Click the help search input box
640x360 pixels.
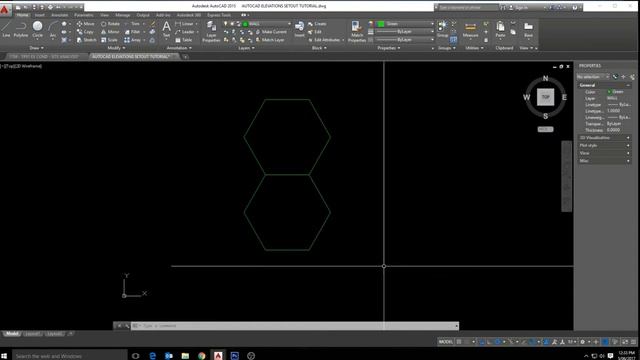[x=468, y=7]
